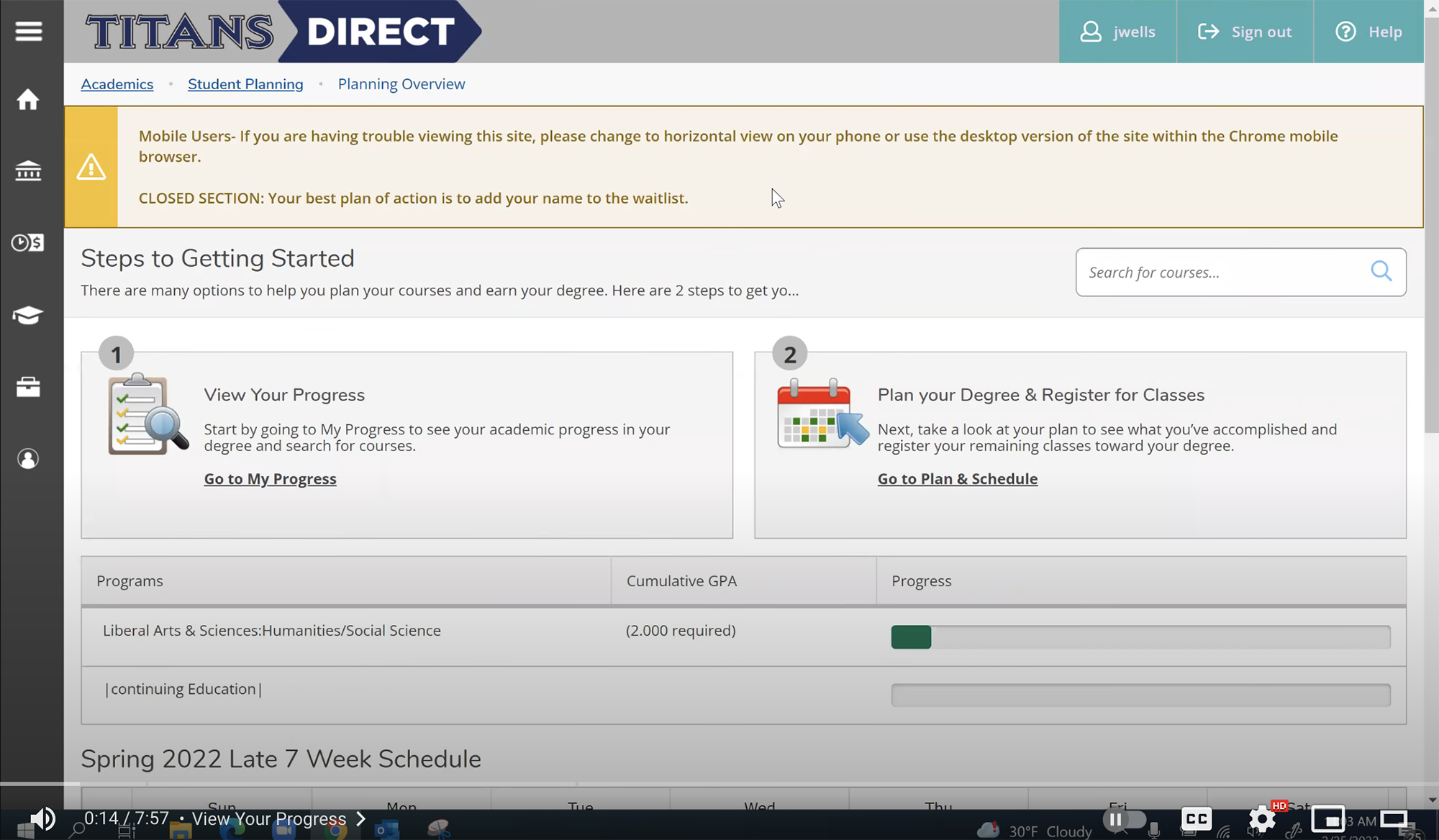This screenshot has width=1439, height=840.
Task: Click the User profile icon in sidebar
Action: pos(28,459)
